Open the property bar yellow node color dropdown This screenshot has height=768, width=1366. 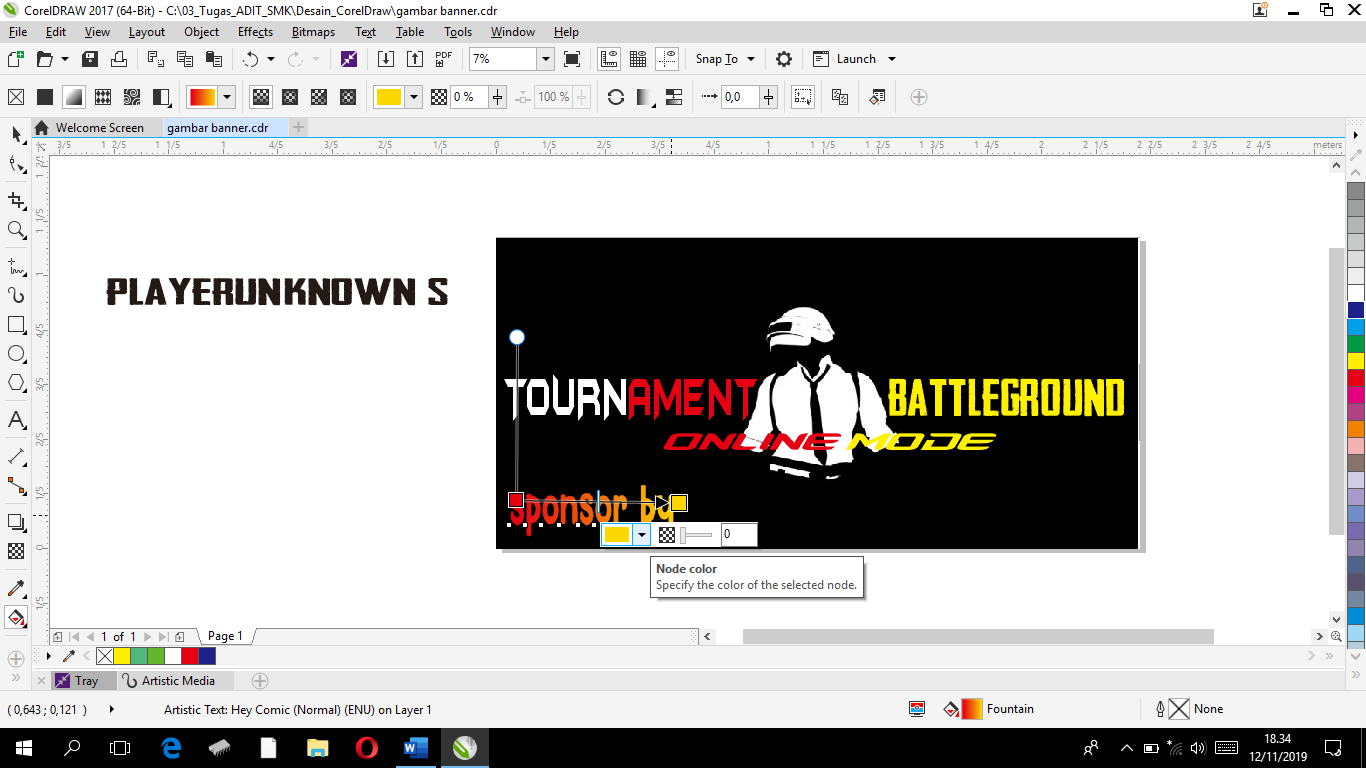click(x=414, y=97)
